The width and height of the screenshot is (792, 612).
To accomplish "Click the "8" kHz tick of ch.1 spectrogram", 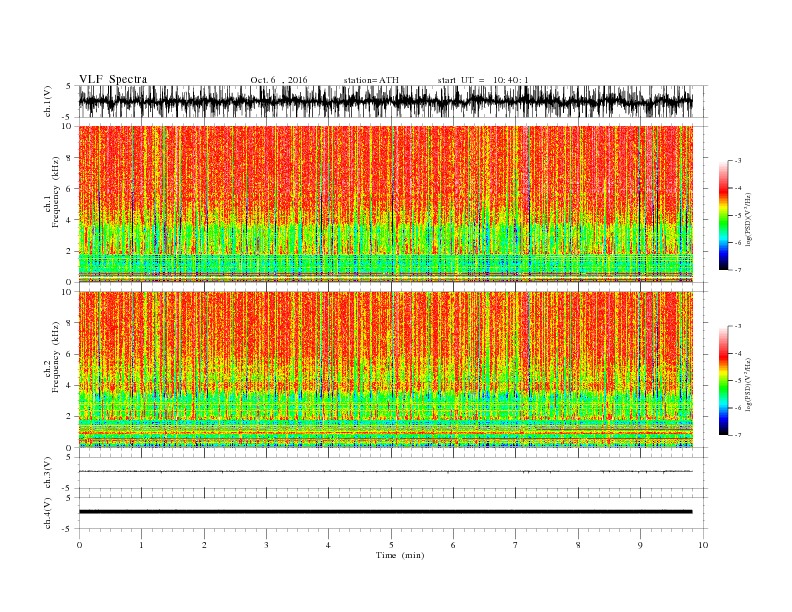I will [x=69, y=158].
